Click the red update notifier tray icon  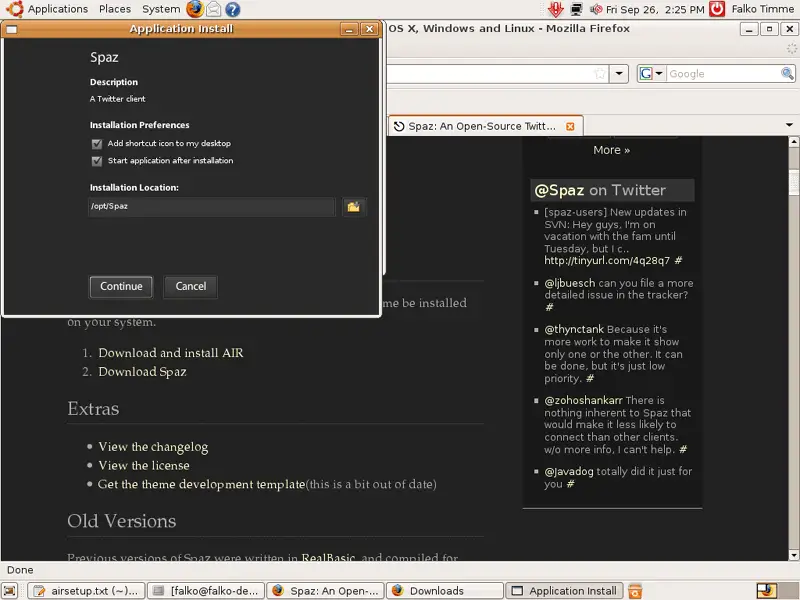point(556,9)
